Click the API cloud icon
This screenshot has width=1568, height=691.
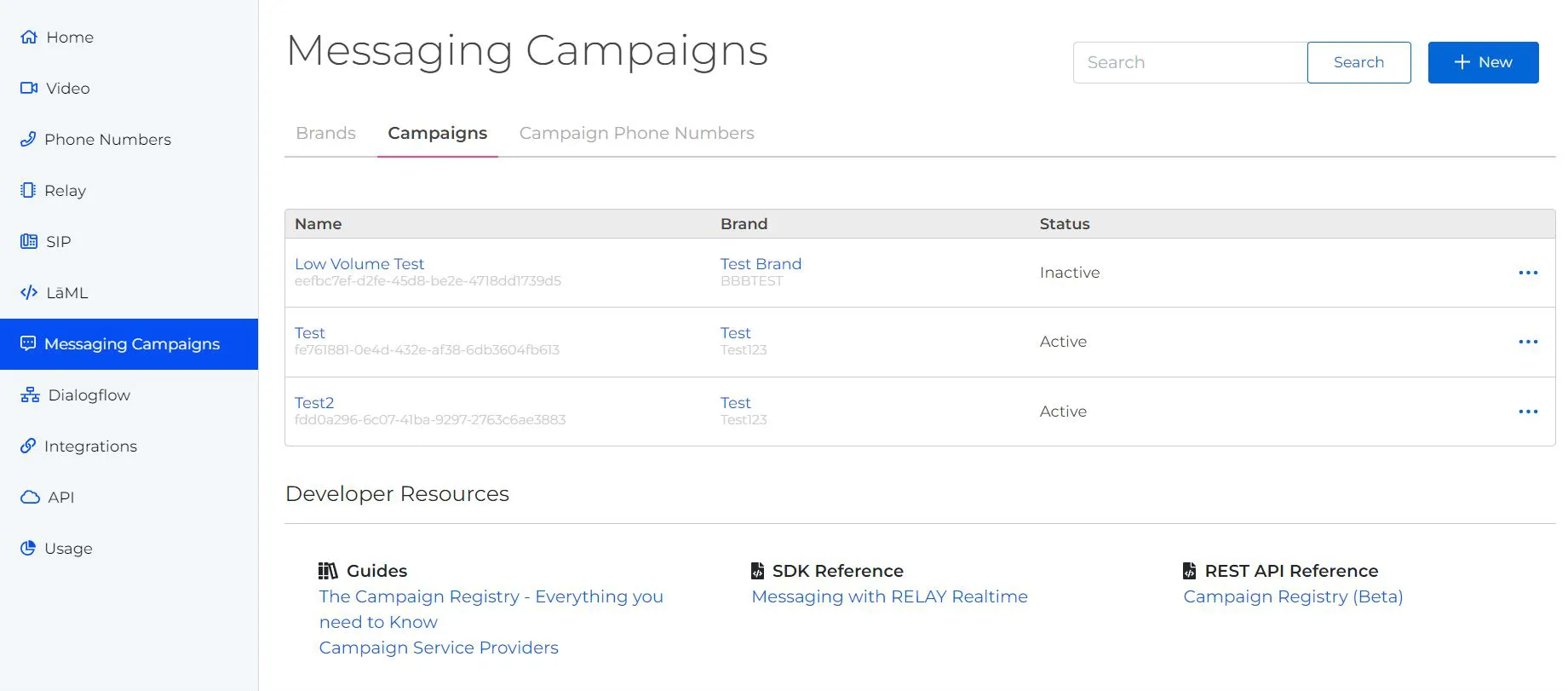pos(29,497)
